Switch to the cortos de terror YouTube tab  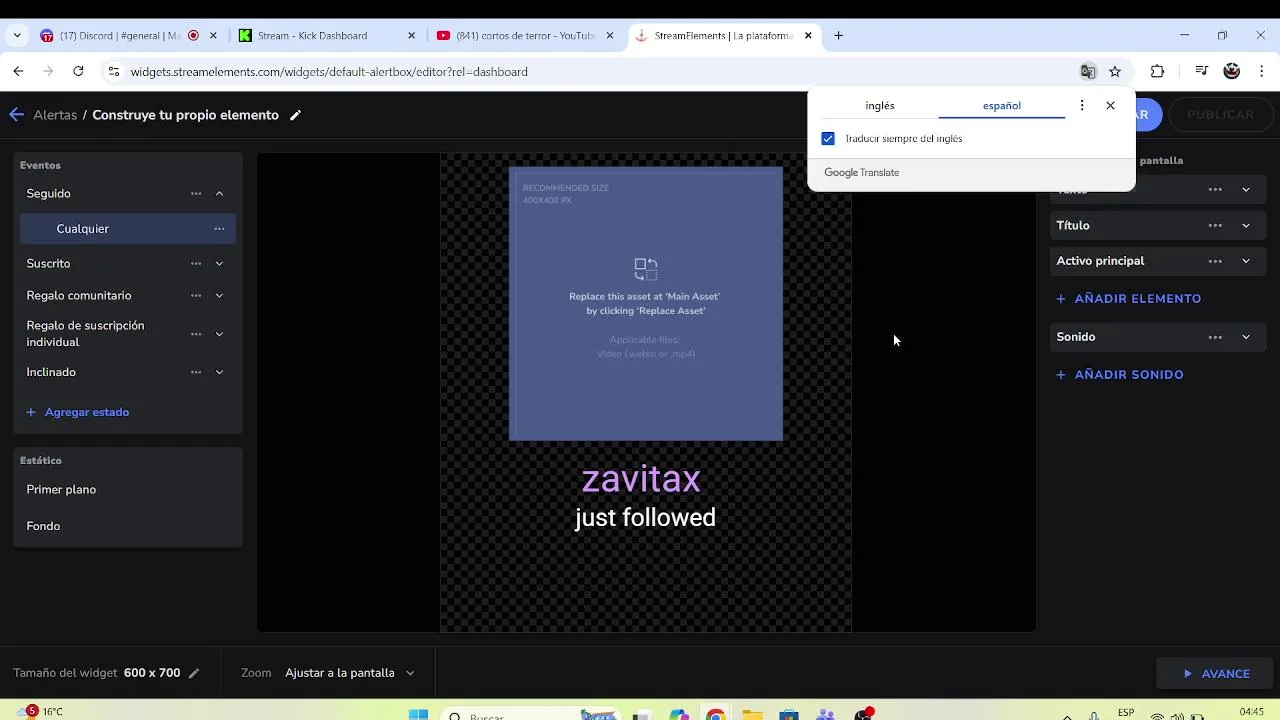(x=525, y=36)
